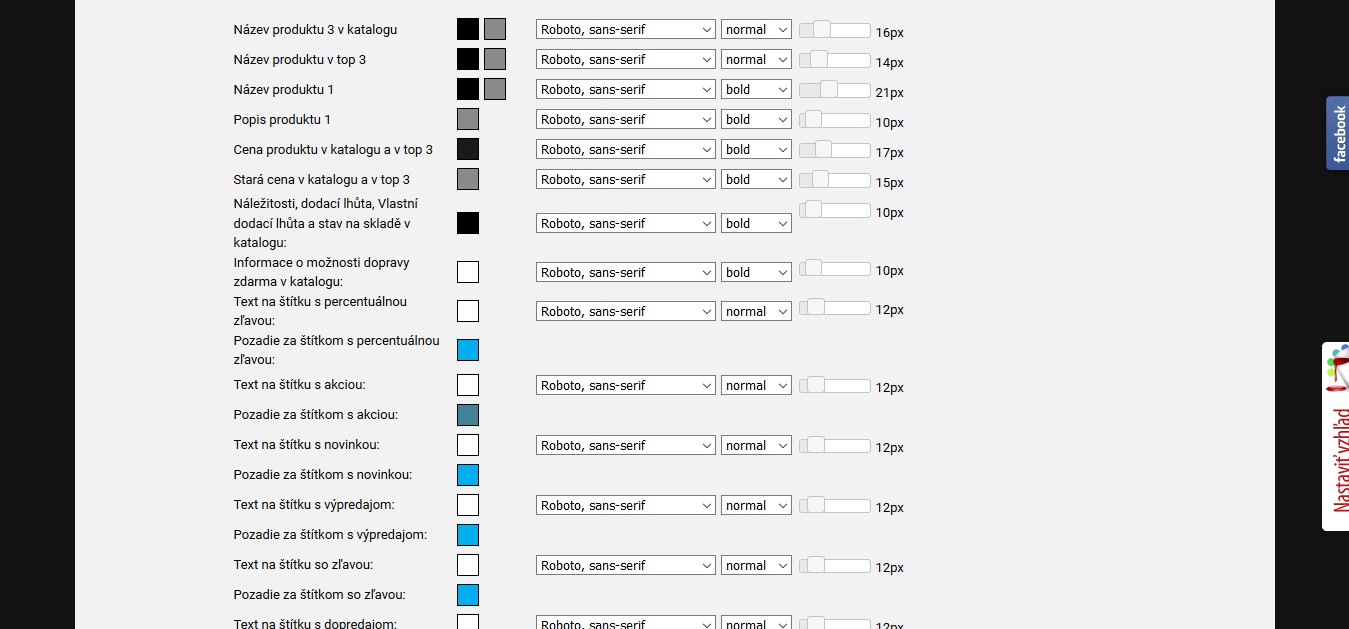Viewport: 1349px width, 629px height.
Task: Click size slider for Text na štítku s novinkou
Action: pos(834,445)
